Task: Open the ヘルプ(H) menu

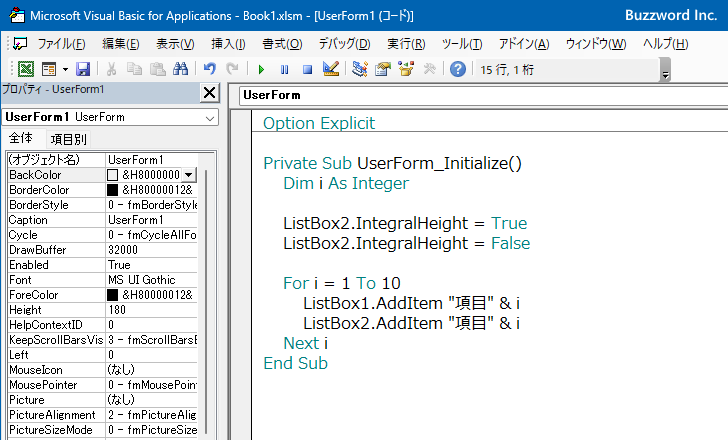Action: 666,44
